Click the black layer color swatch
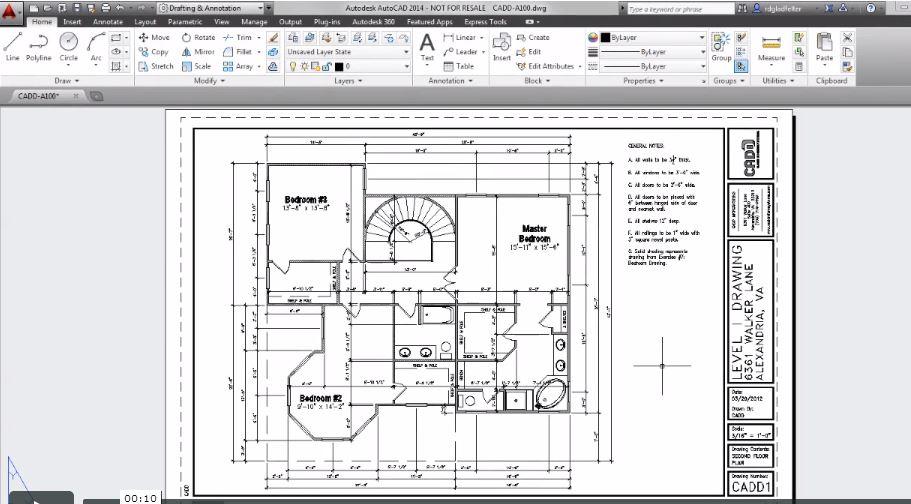This screenshot has height=504, width=911. click(339, 67)
